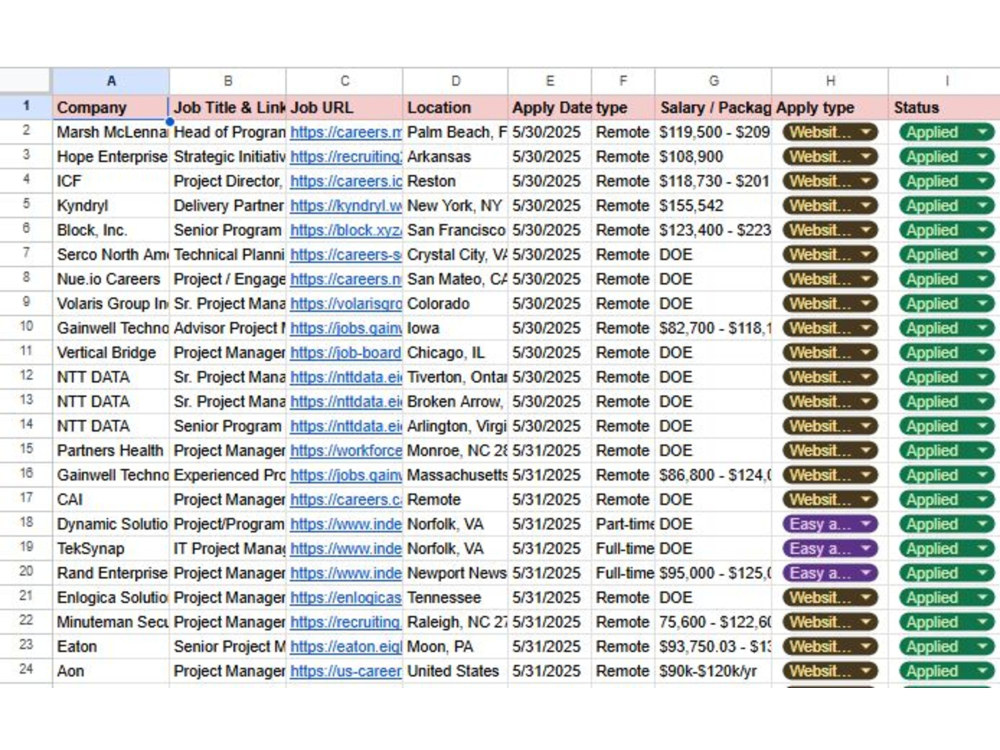Viewport: 1000px width, 750px height.
Task: Select the TekSynap company cell
Action: pyautogui.click(x=111, y=548)
